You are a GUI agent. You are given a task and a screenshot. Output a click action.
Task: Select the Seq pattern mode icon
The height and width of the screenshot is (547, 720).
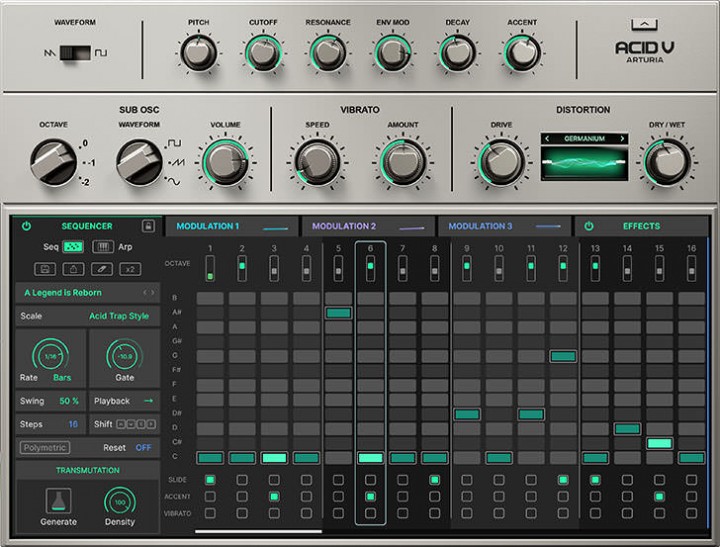(x=73, y=246)
